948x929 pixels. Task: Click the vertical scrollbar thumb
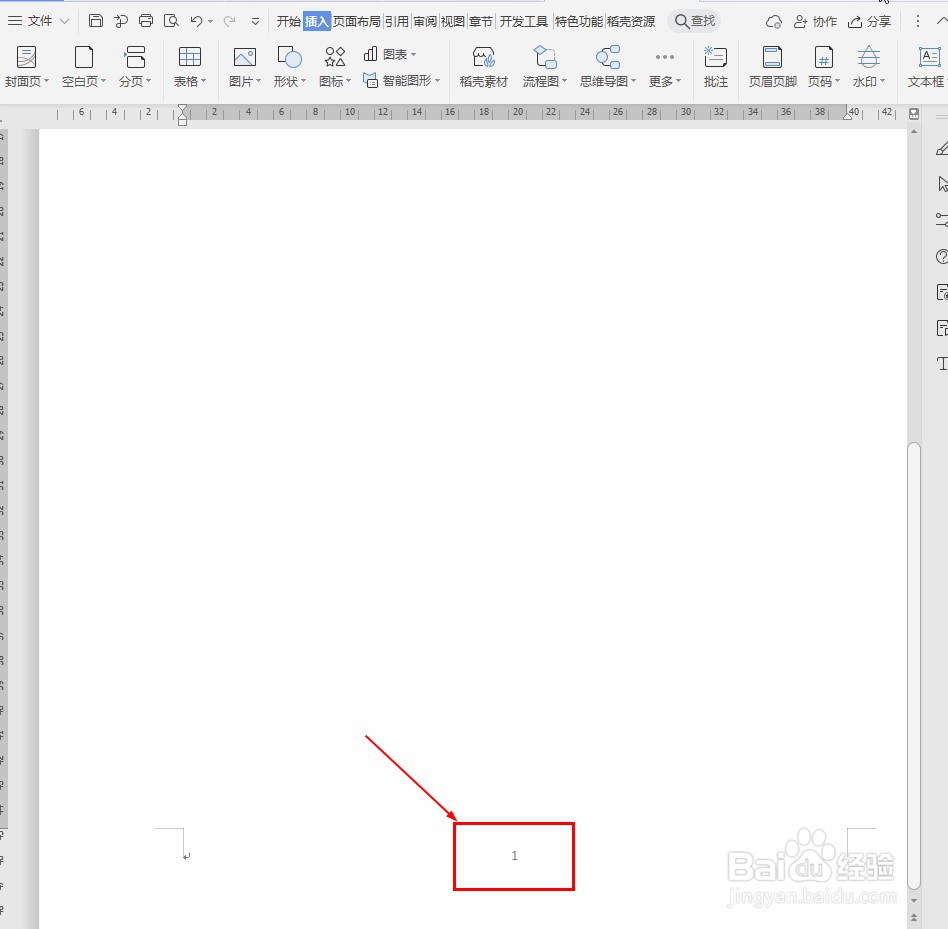tap(914, 666)
